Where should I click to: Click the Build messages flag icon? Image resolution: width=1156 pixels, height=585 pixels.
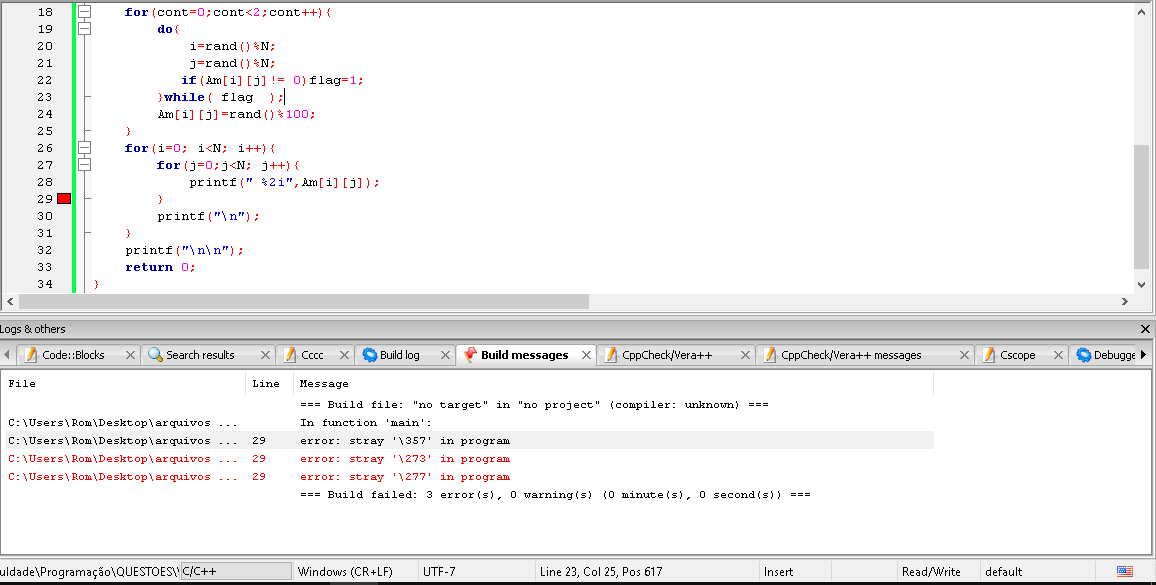pos(470,355)
